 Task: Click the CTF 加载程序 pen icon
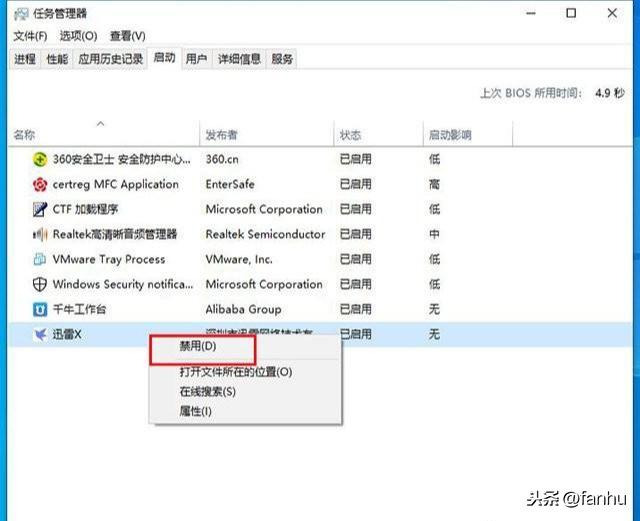[x=40, y=209]
